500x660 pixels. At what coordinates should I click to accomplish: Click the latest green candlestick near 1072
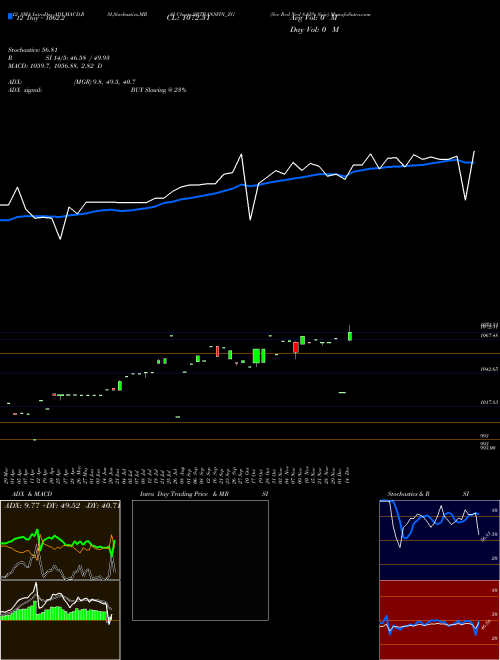pyautogui.click(x=350, y=336)
